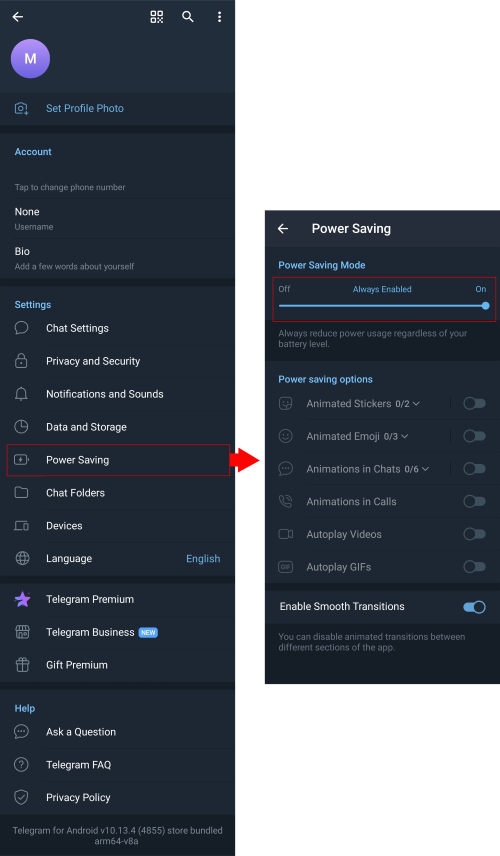Tap the purple M profile avatar

click(31, 58)
